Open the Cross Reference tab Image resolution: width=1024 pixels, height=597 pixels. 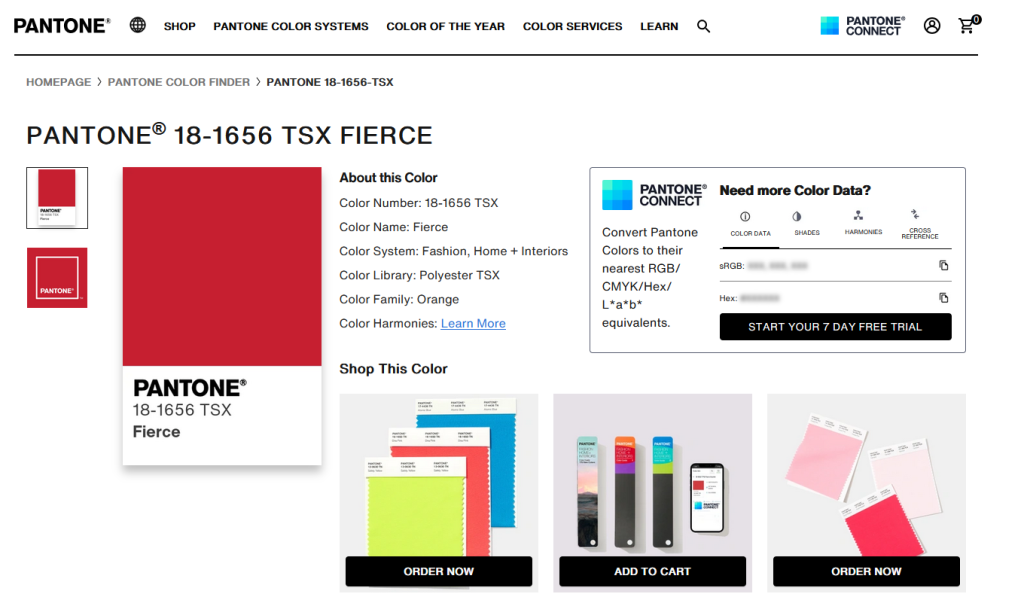click(920, 224)
